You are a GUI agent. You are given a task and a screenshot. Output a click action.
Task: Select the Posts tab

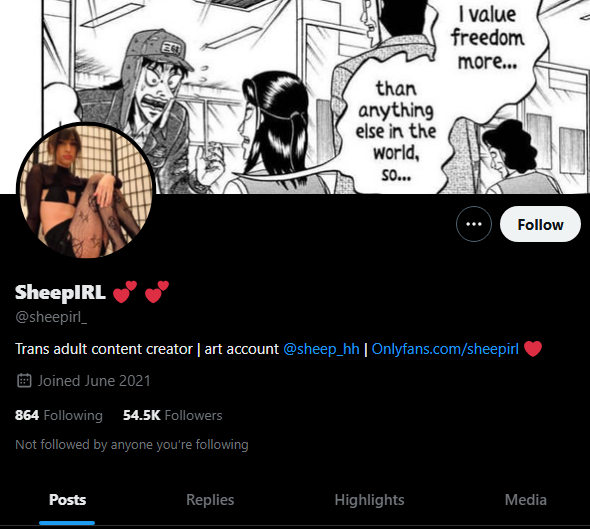coord(67,500)
